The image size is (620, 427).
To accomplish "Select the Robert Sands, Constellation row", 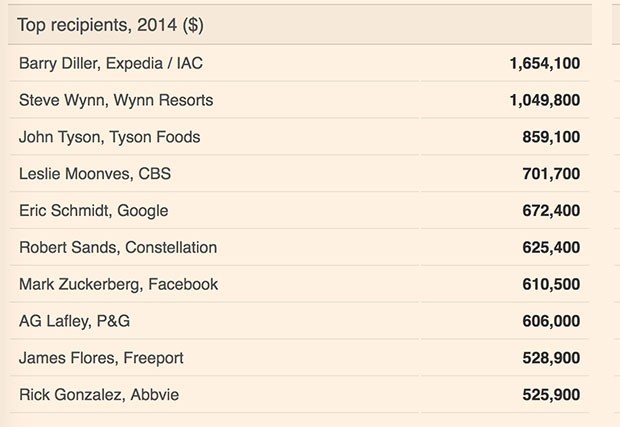I will (300, 247).
